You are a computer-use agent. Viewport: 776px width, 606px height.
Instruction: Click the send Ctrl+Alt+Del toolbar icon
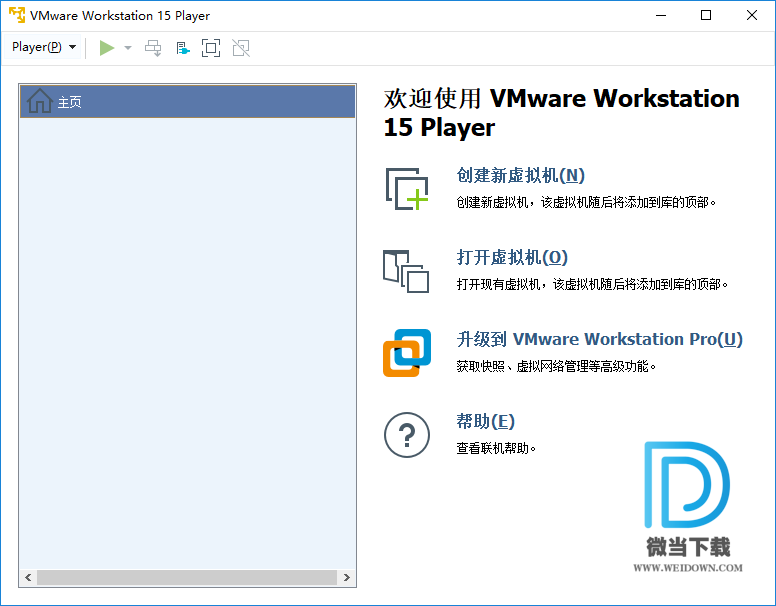pos(153,48)
